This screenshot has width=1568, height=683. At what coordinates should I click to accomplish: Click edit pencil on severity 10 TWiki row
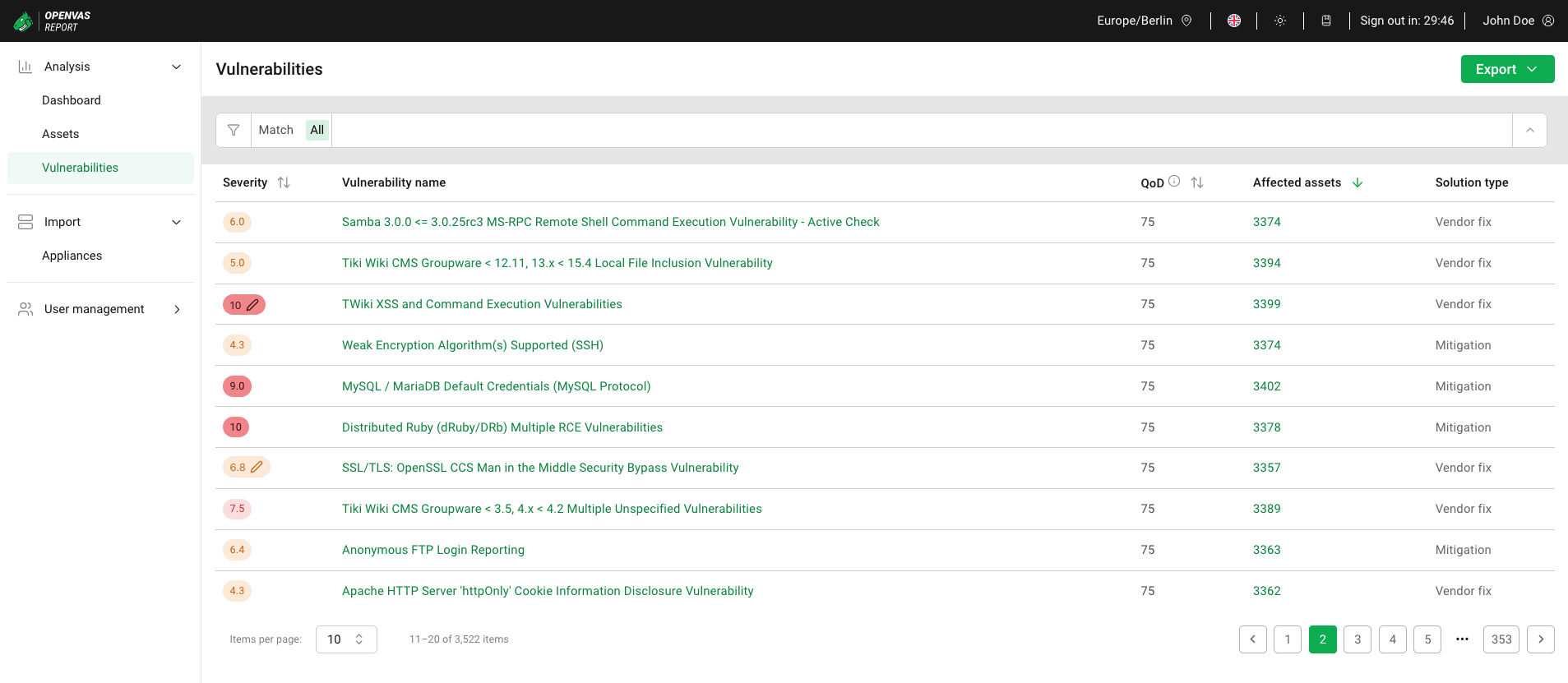[x=253, y=305]
